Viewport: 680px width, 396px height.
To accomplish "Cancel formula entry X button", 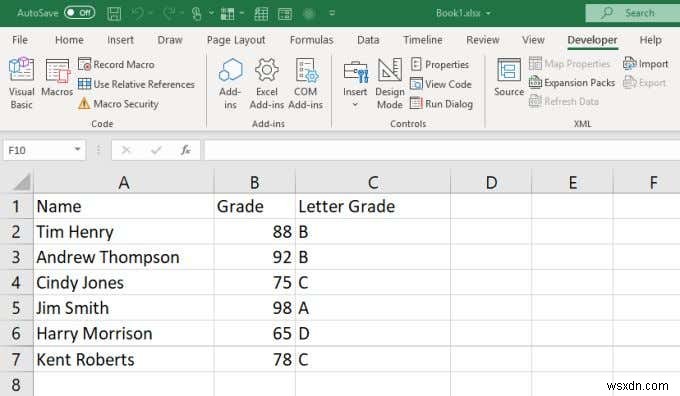I will (126, 150).
